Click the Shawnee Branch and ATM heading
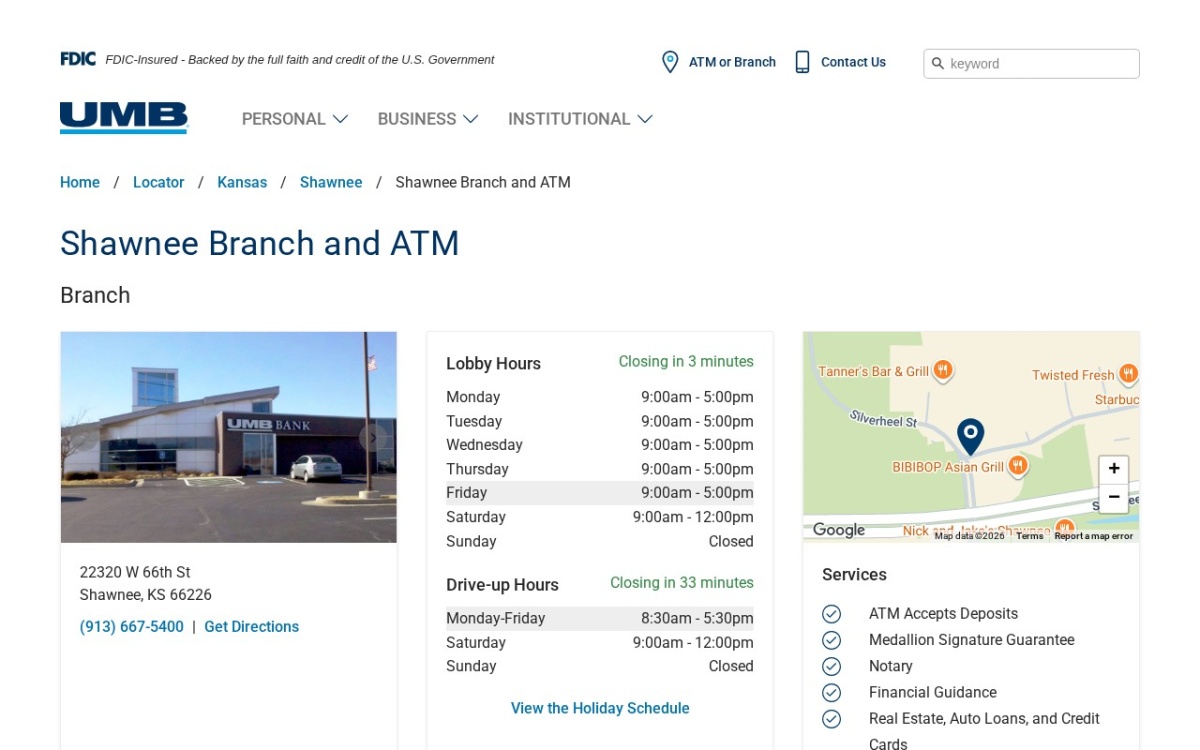1200x750 pixels. click(260, 243)
